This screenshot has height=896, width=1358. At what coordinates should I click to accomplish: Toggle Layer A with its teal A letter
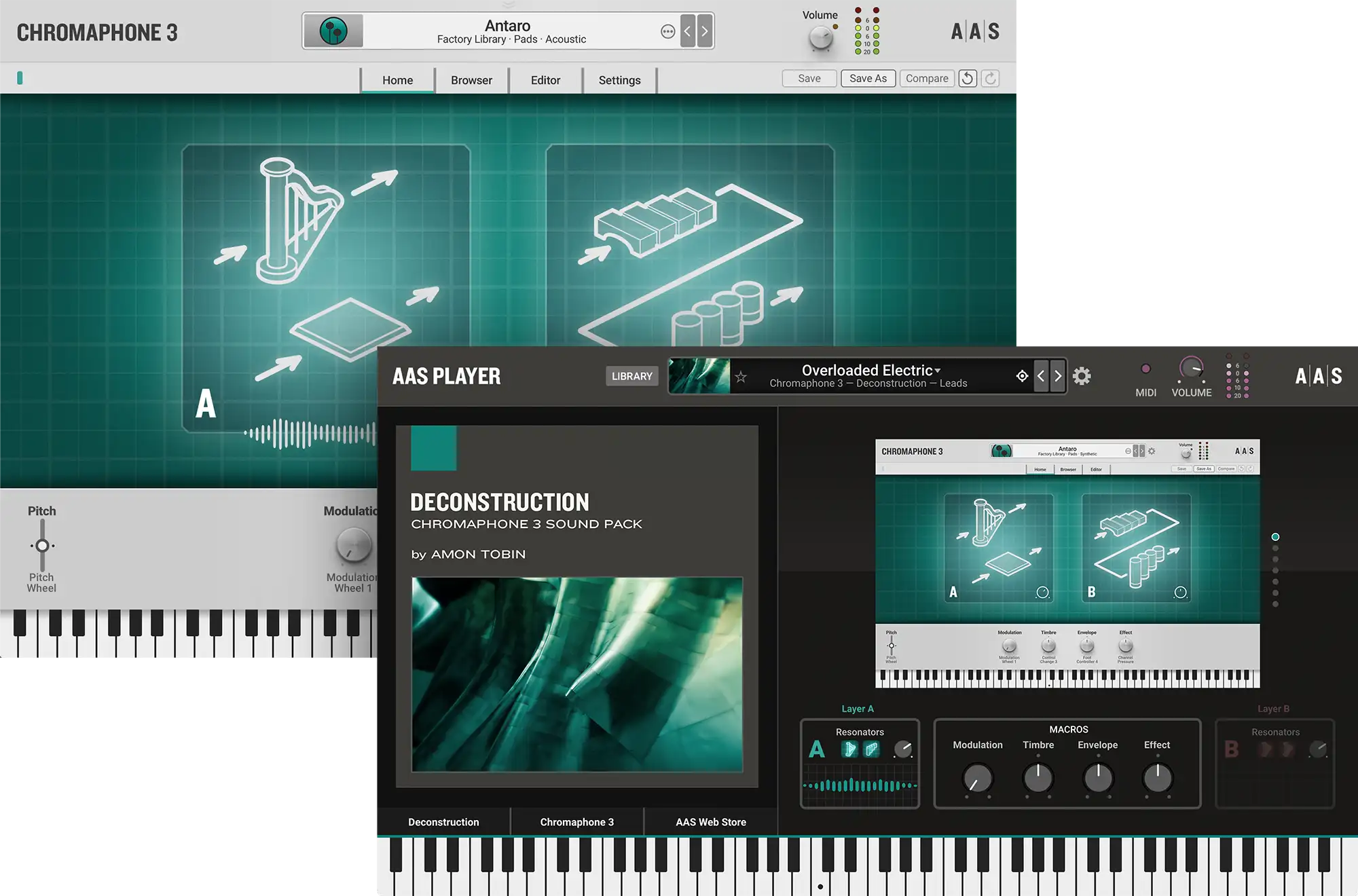[x=817, y=749]
